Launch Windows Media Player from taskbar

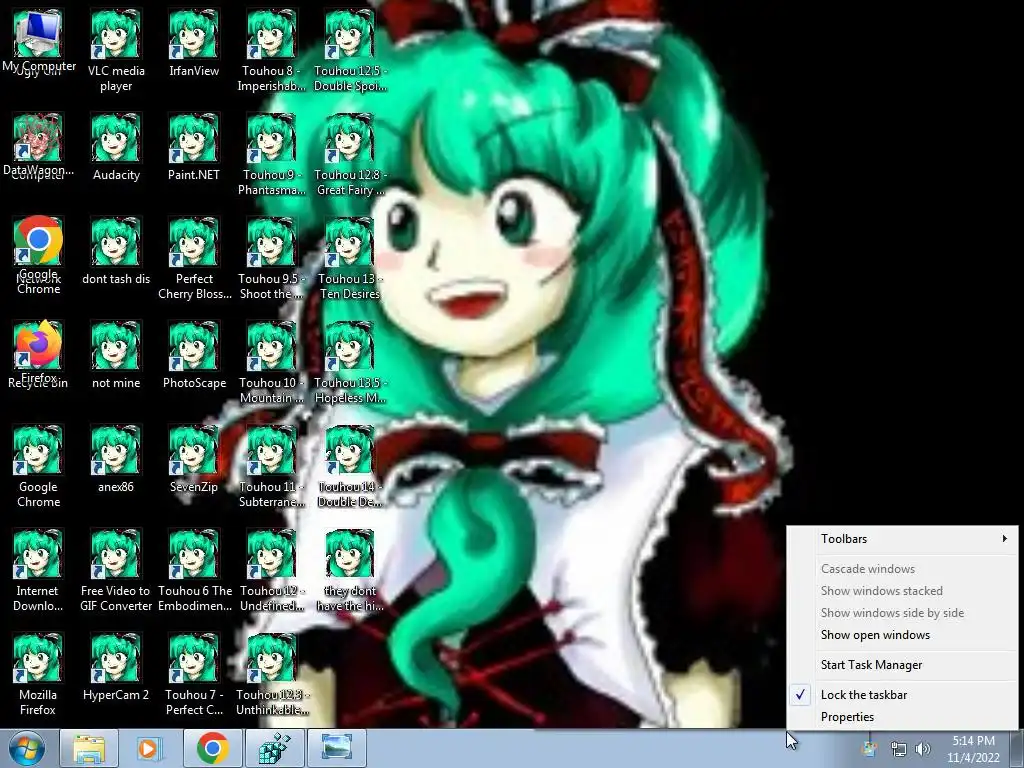point(150,748)
